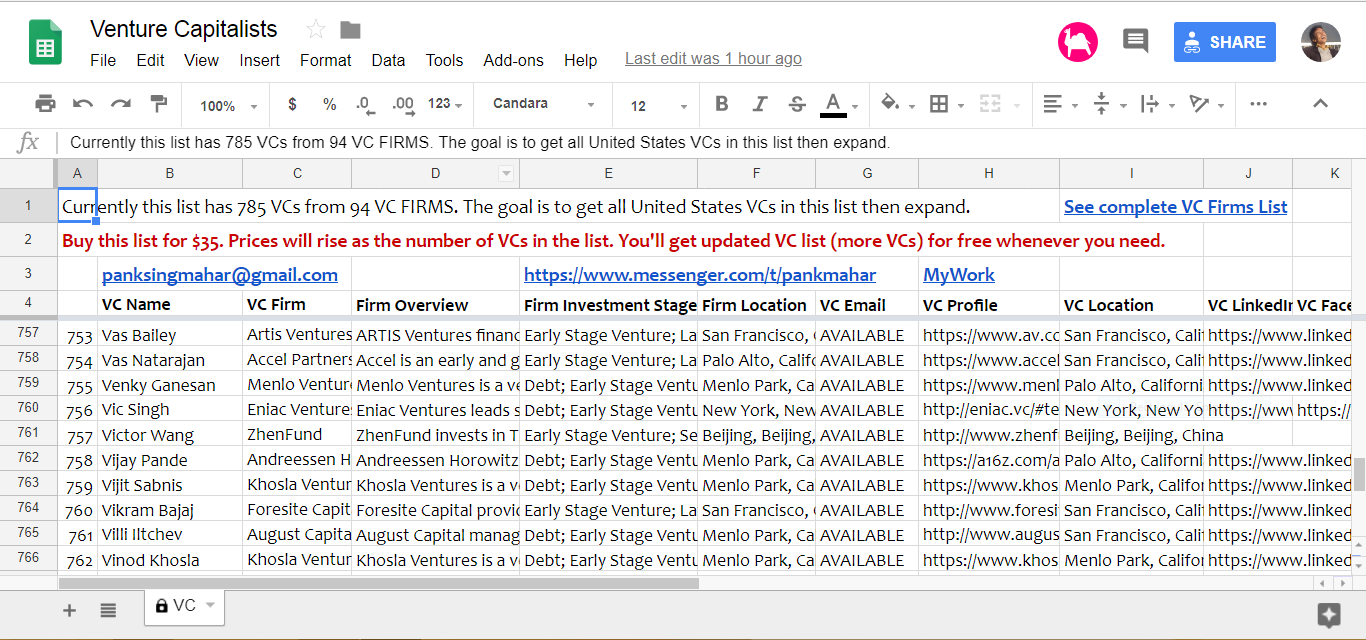The width and height of the screenshot is (1366, 640).
Task: Click the horizontal scrollbar thumb
Action: coord(378,583)
